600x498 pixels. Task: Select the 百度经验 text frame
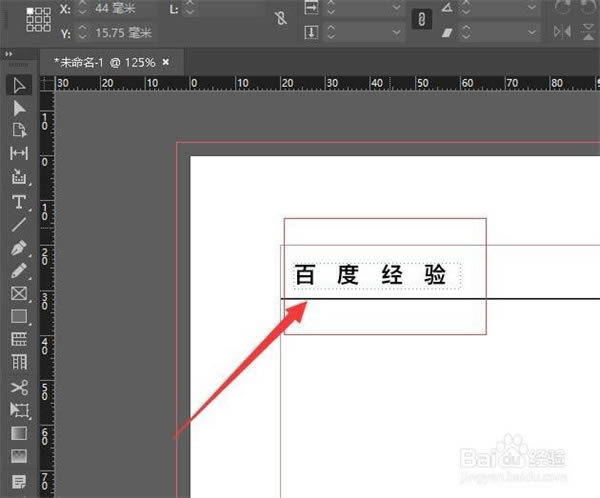pyautogui.click(x=377, y=275)
